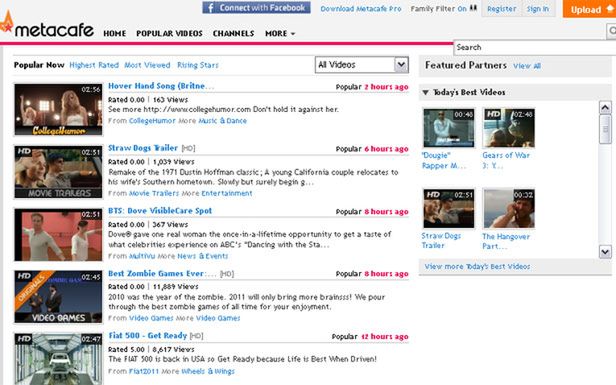Click Entertainment category link
The height and width of the screenshot is (385, 616).
click(x=227, y=193)
